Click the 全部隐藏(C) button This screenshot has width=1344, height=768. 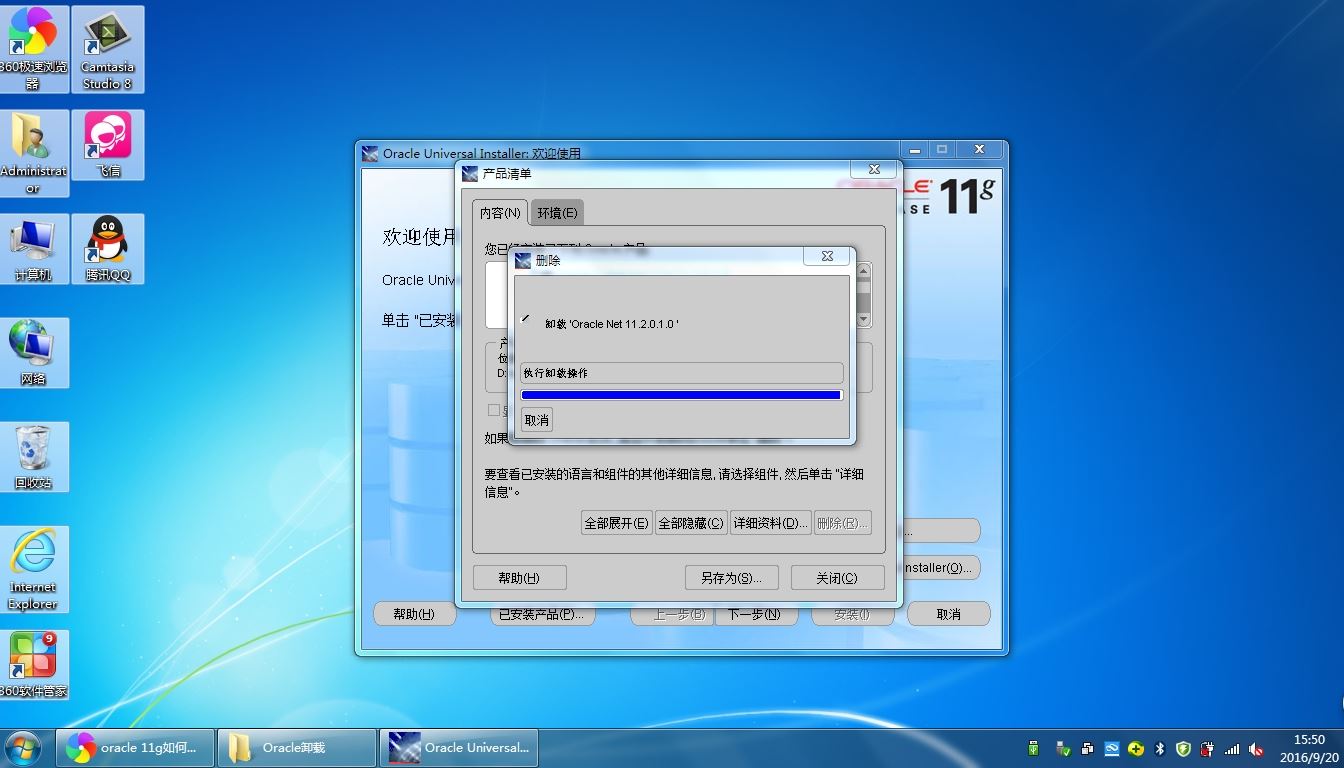point(690,523)
